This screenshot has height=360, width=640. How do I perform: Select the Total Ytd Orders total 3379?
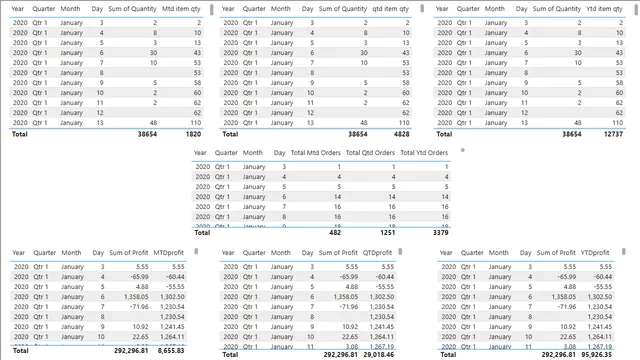pyautogui.click(x=440, y=233)
